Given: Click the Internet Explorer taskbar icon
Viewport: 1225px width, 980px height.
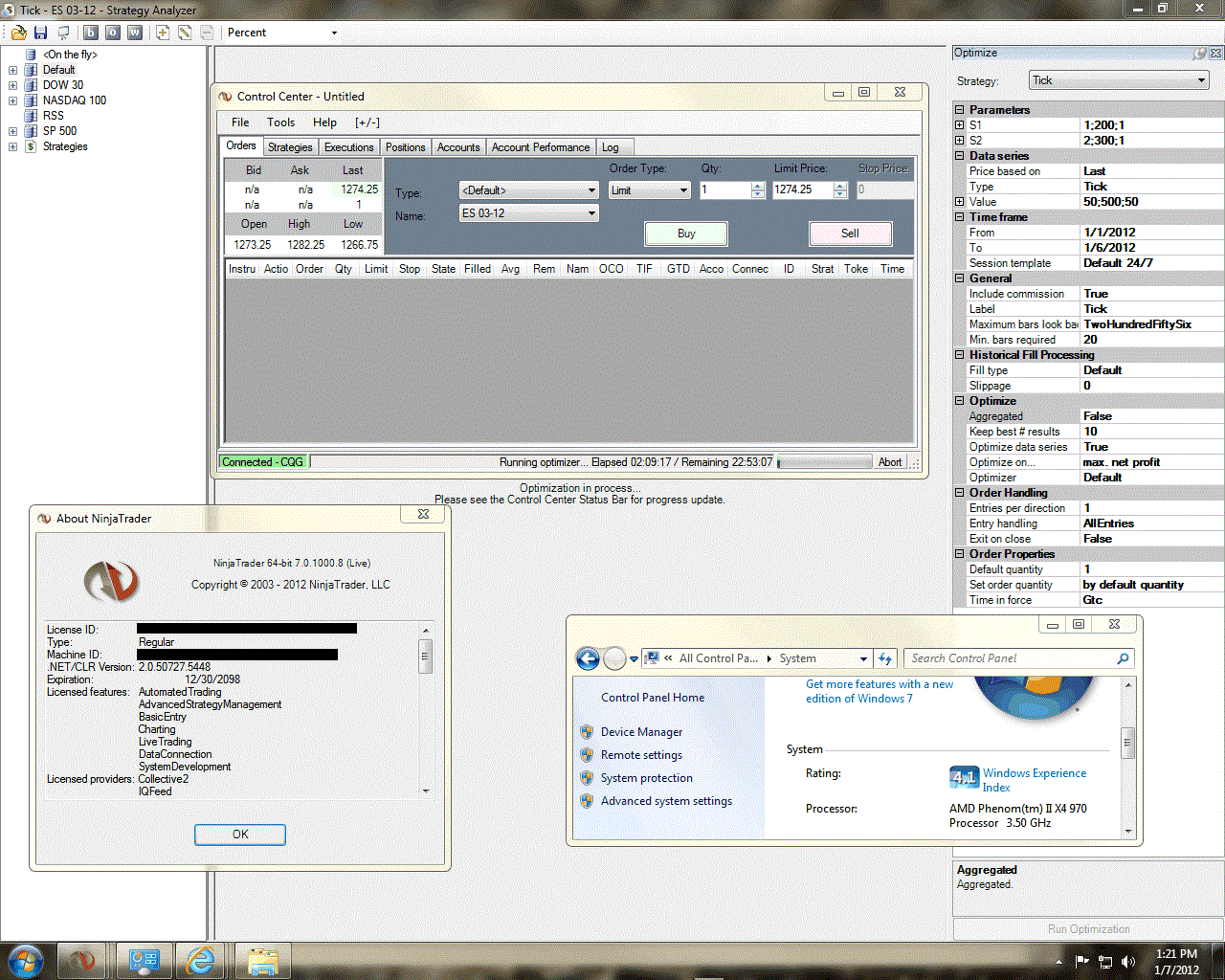Looking at the screenshot, I should tap(201, 960).
